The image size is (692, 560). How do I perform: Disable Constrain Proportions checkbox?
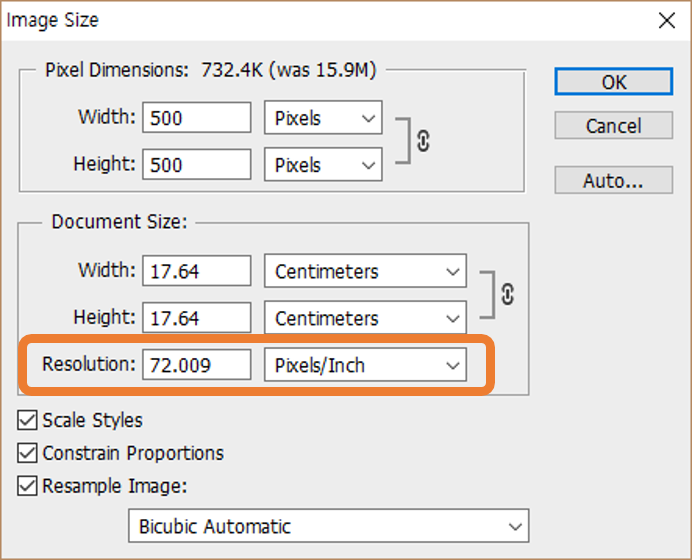point(28,453)
